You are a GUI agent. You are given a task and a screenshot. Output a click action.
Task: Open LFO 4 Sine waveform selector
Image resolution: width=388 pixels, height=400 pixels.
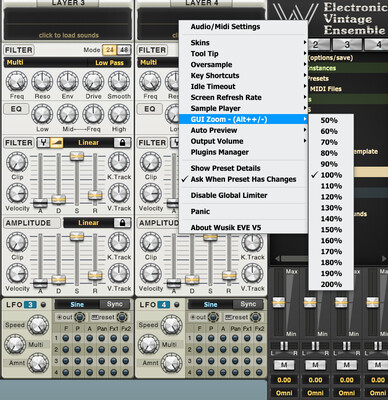pos(210,304)
